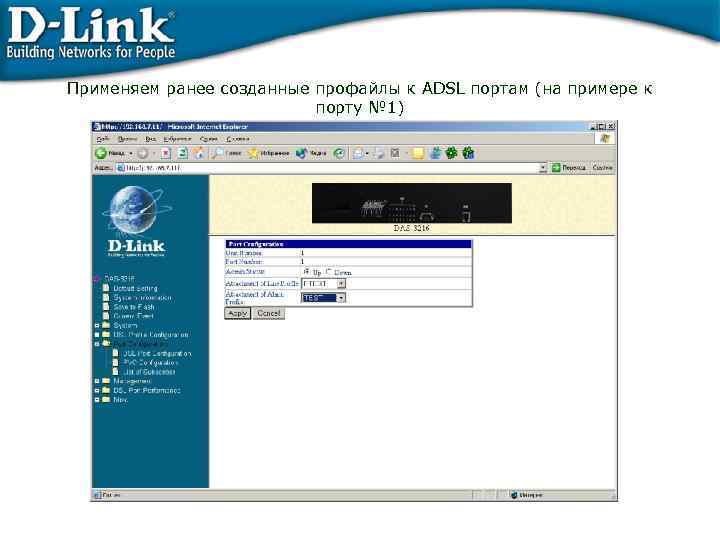720x540 pixels.
Task: Open the Edit menu
Action: pyautogui.click(x=127, y=139)
